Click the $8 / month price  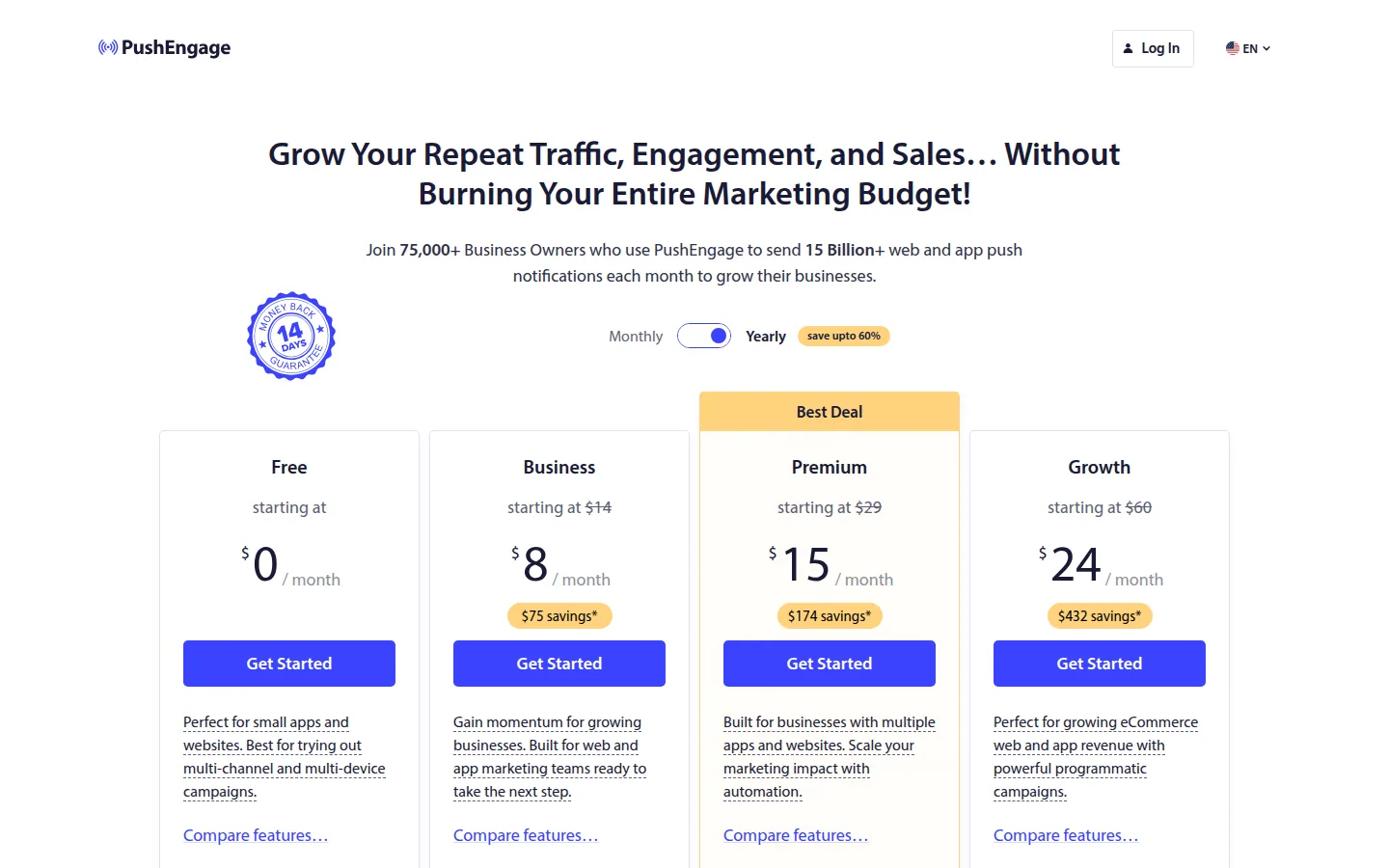560,566
